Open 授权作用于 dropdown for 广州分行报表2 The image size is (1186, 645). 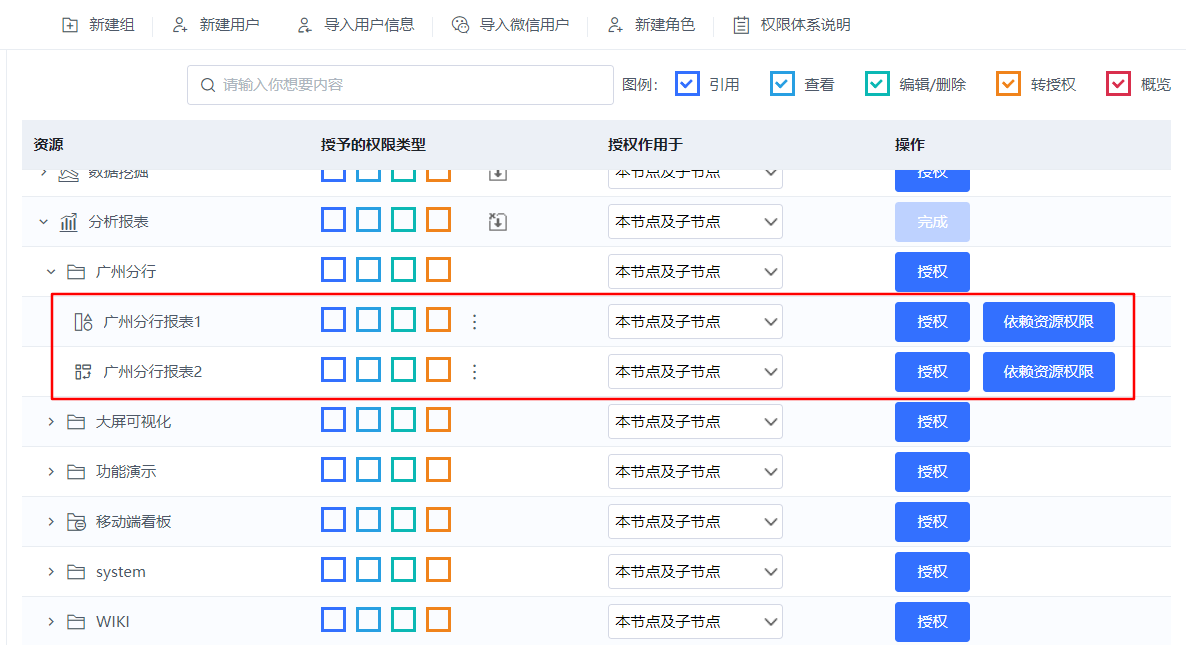pyautogui.click(x=695, y=372)
